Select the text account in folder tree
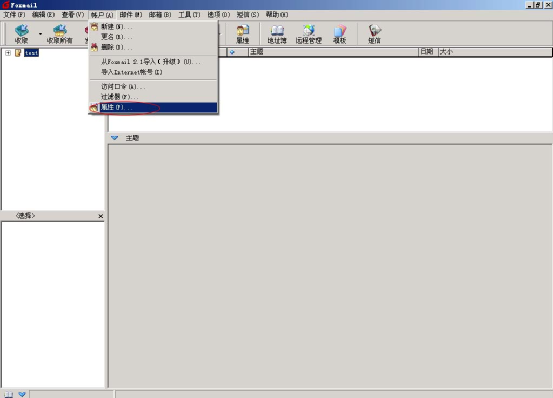The height and width of the screenshot is (398, 553). click(31, 53)
